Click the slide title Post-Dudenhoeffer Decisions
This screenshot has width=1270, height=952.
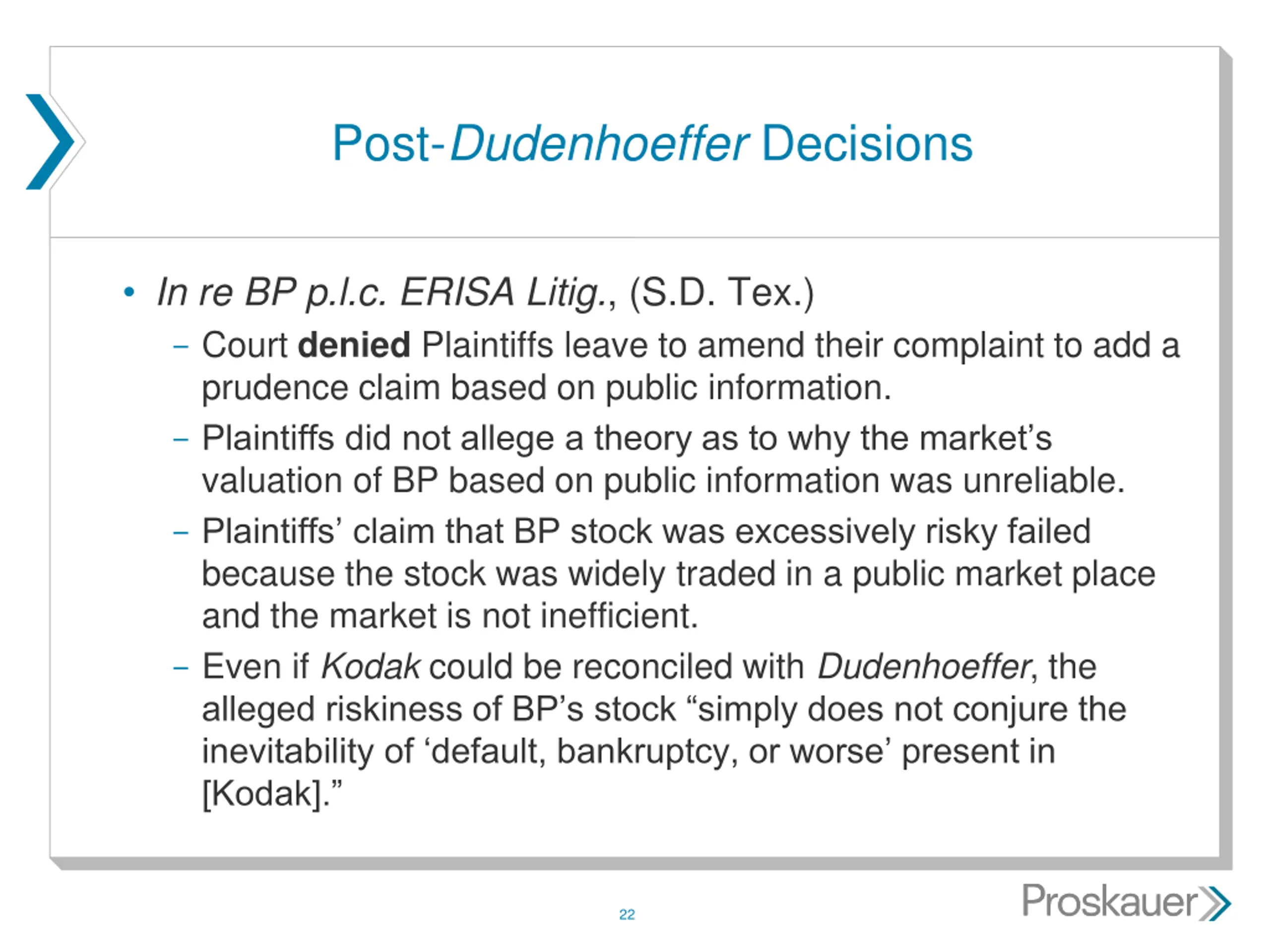[652, 143]
